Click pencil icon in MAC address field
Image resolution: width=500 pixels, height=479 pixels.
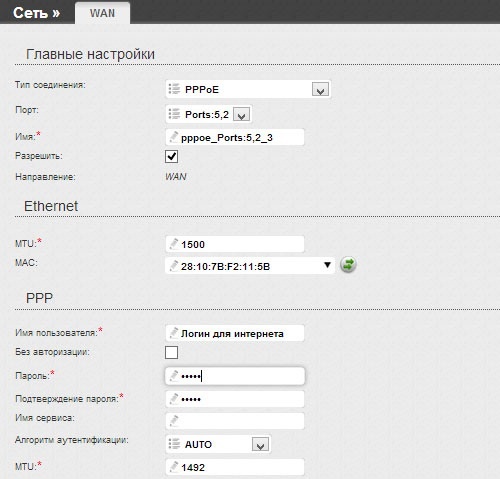(174, 266)
